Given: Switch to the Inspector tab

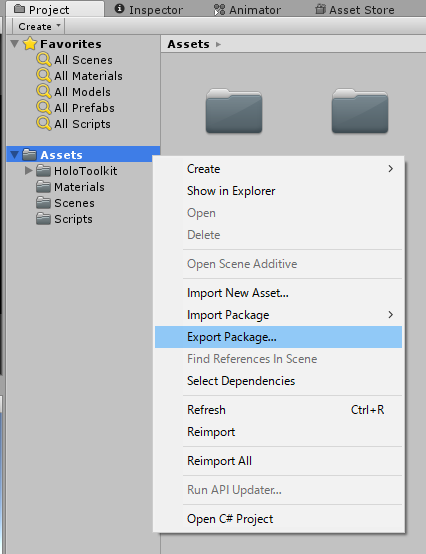Looking at the screenshot, I should 149,10.
